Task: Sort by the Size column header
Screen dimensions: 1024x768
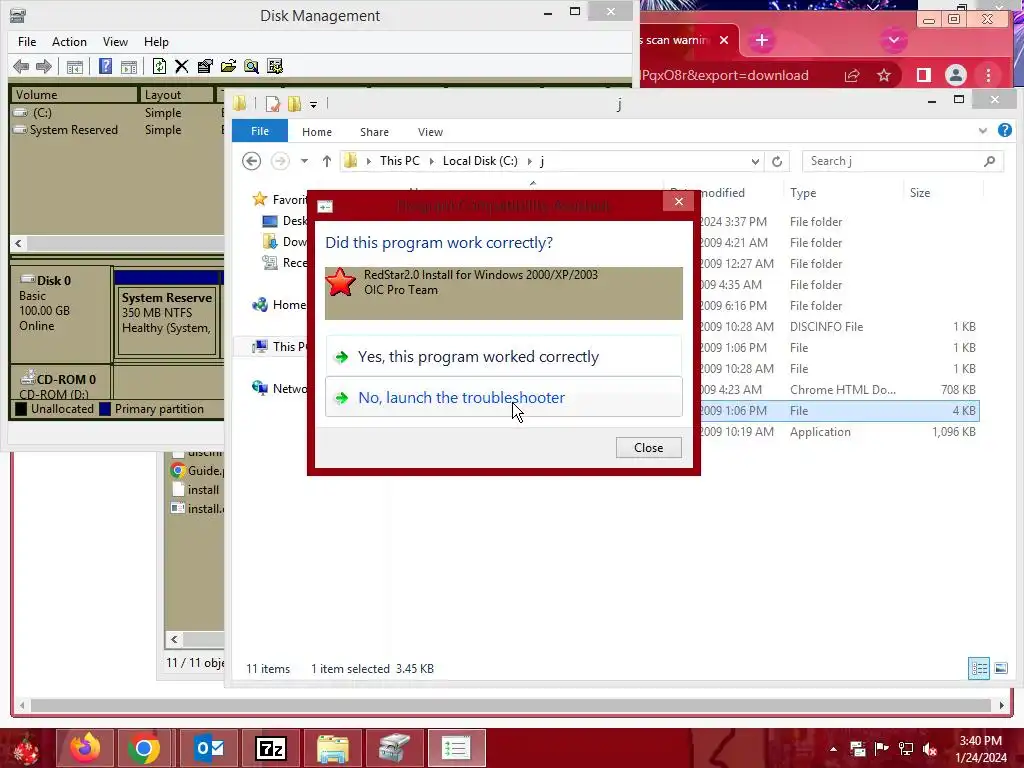Action: click(x=943, y=193)
